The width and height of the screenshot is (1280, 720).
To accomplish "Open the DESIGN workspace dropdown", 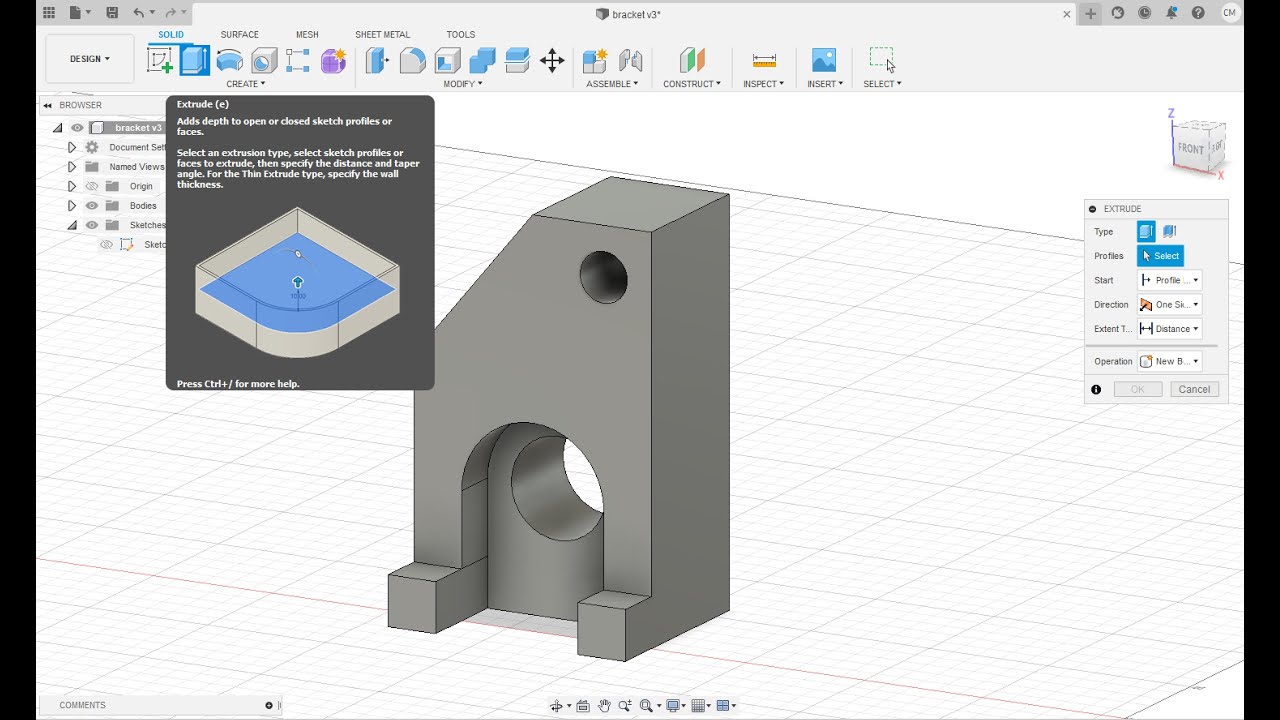I will [x=90, y=59].
